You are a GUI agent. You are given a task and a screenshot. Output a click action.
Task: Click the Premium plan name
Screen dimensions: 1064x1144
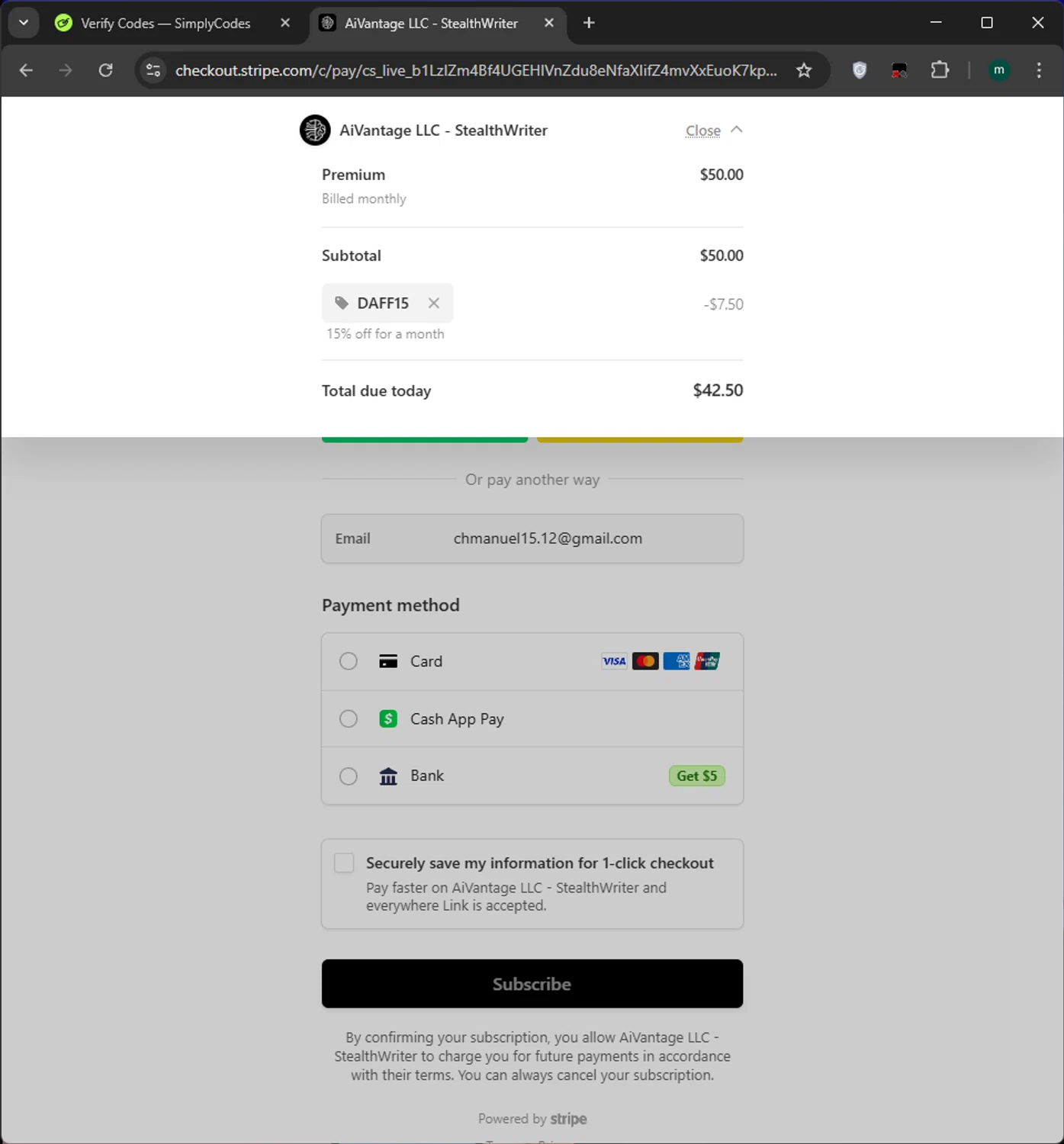(353, 175)
